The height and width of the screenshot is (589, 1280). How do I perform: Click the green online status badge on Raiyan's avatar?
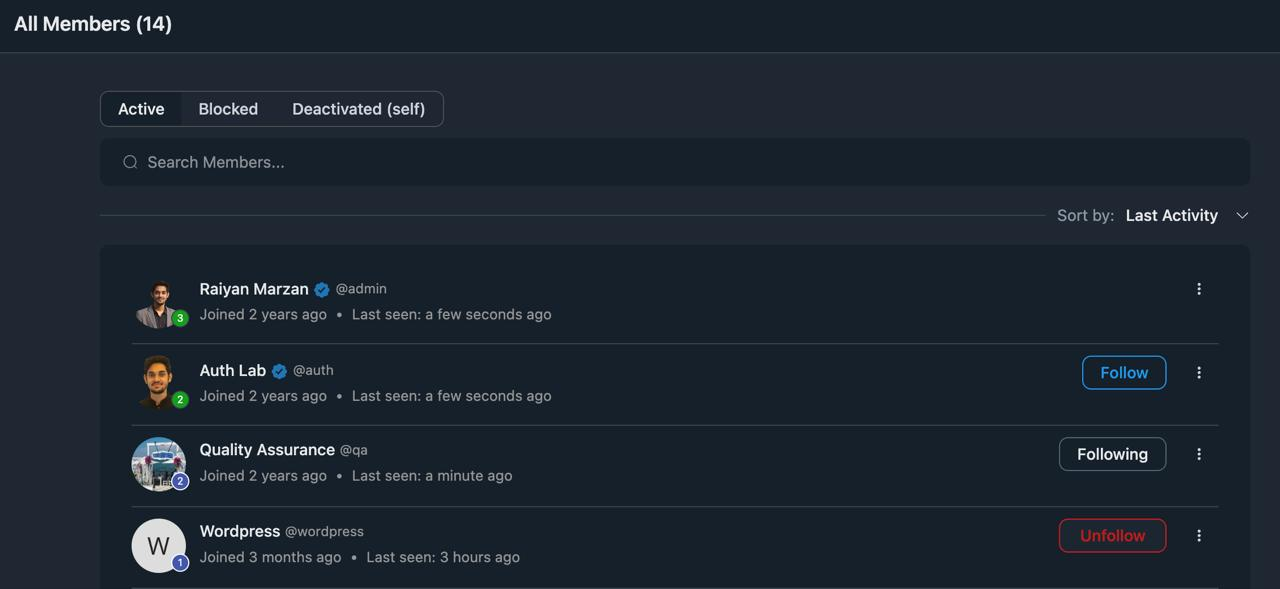click(x=180, y=319)
